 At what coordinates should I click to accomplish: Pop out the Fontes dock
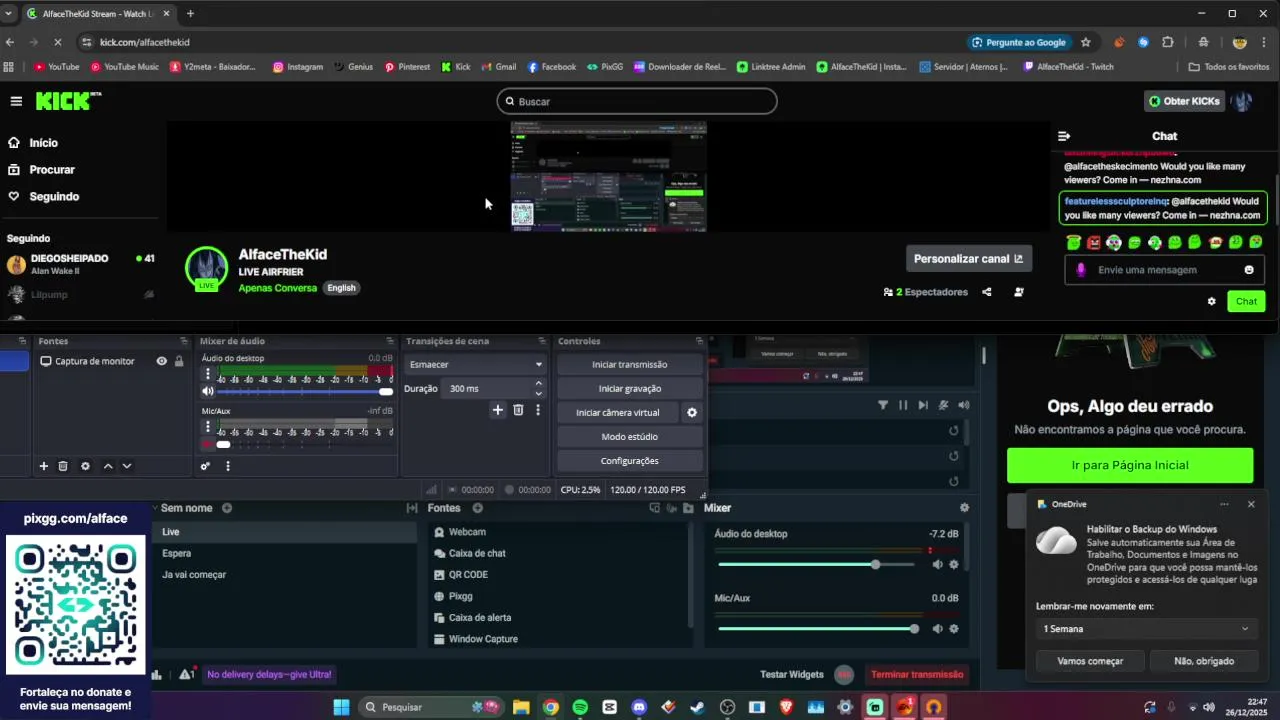point(183,342)
